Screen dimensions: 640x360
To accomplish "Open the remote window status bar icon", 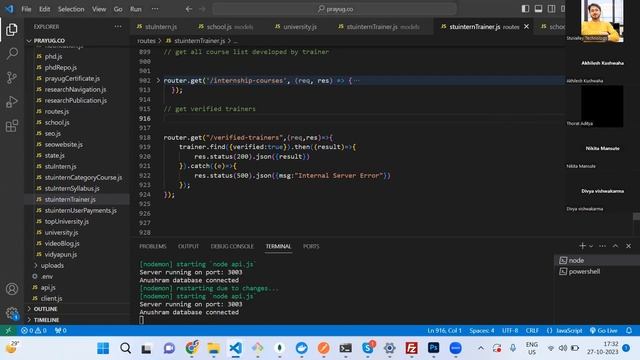I will coord(8,330).
